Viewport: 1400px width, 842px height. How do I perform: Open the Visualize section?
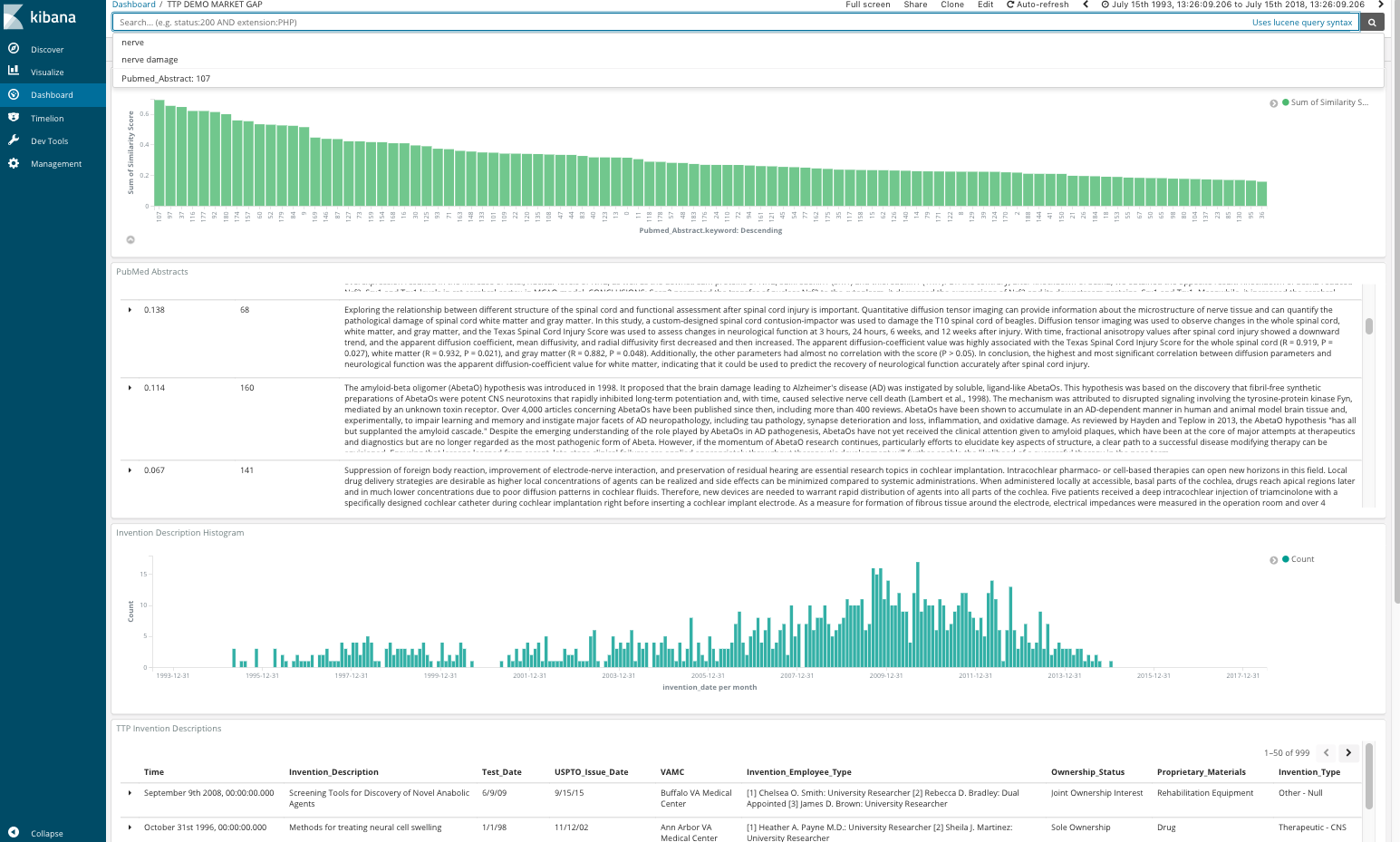point(46,72)
